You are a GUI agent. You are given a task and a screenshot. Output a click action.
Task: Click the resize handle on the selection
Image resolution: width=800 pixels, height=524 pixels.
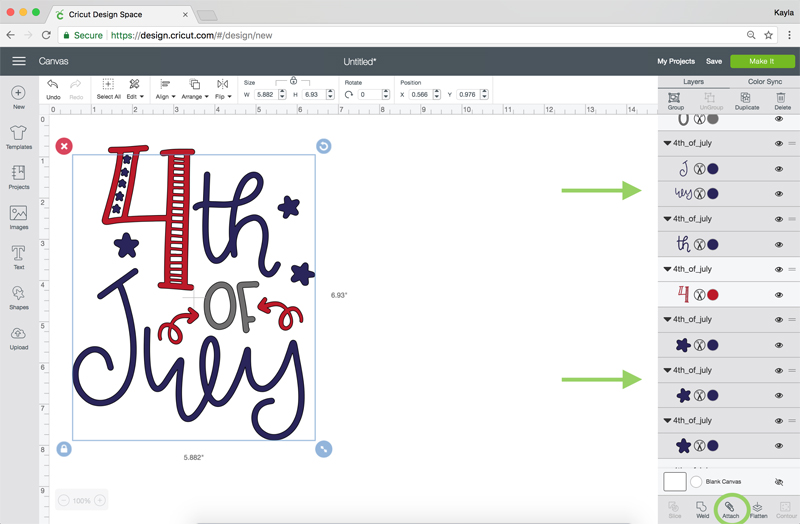tap(323, 449)
